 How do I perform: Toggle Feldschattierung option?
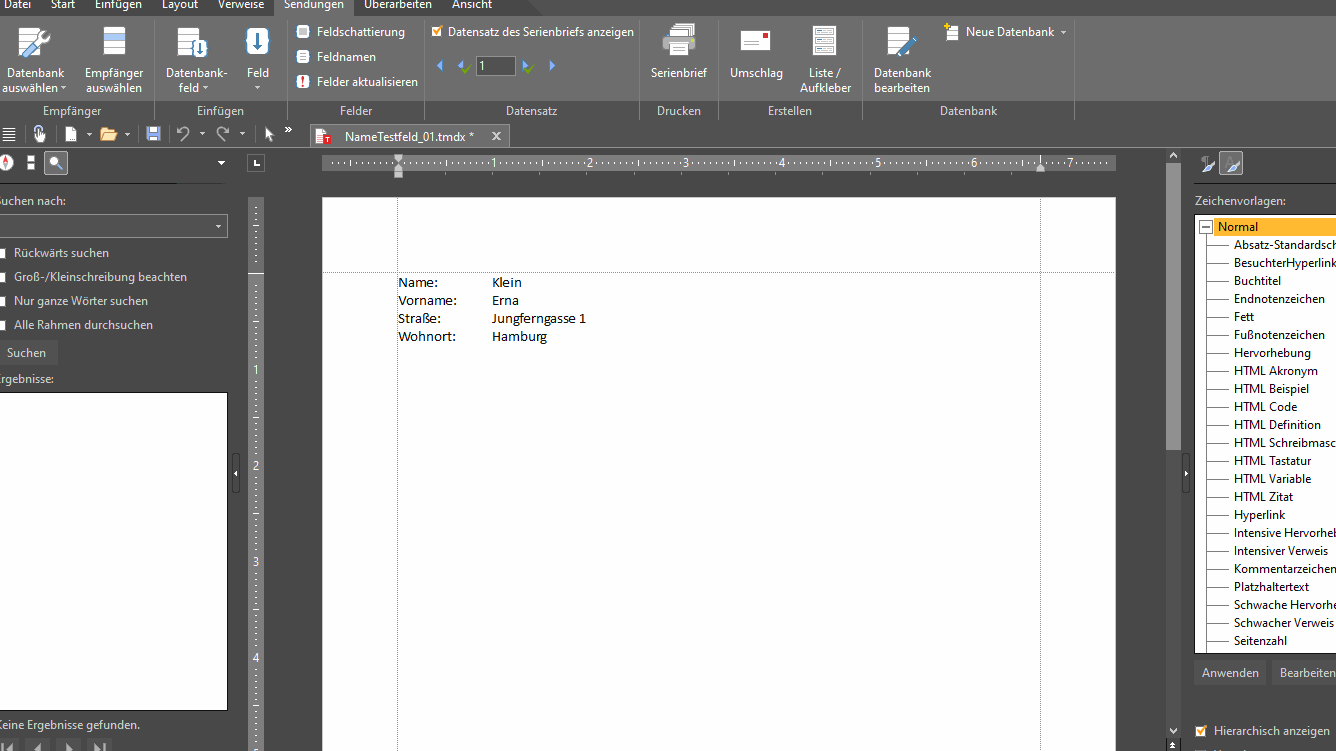click(350, 32)
